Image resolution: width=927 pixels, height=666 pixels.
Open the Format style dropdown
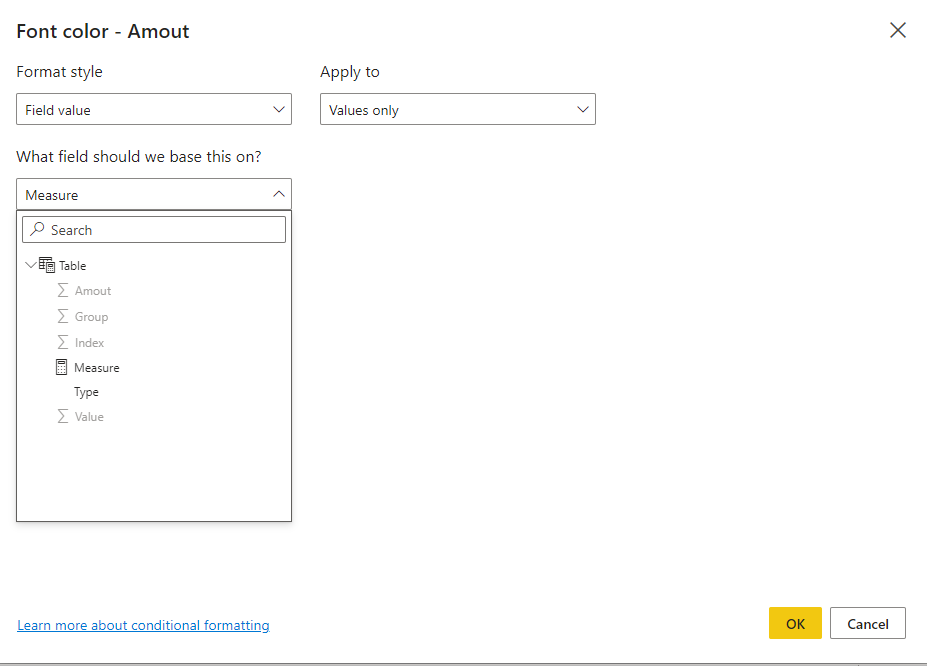pos(154,109)
